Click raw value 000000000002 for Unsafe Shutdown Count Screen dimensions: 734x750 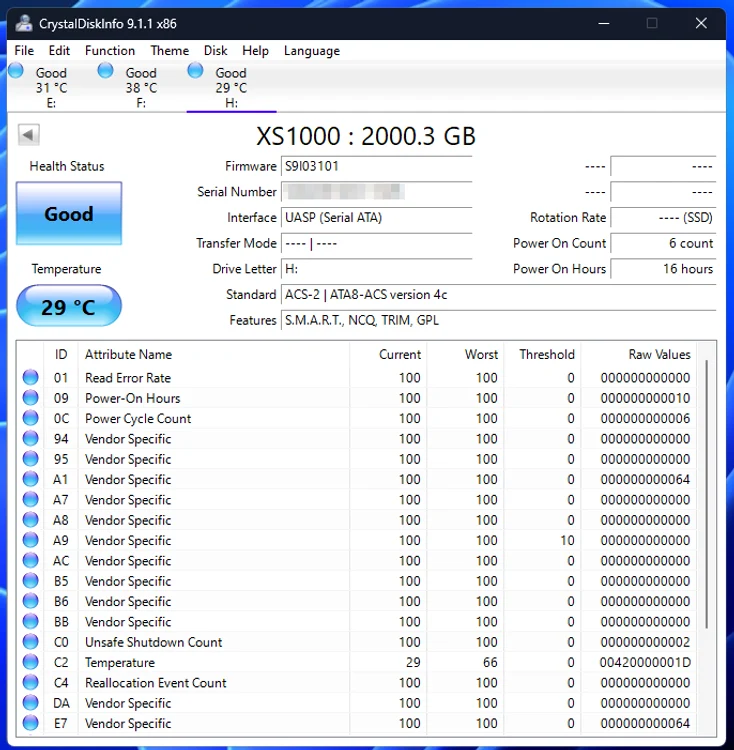645,642
